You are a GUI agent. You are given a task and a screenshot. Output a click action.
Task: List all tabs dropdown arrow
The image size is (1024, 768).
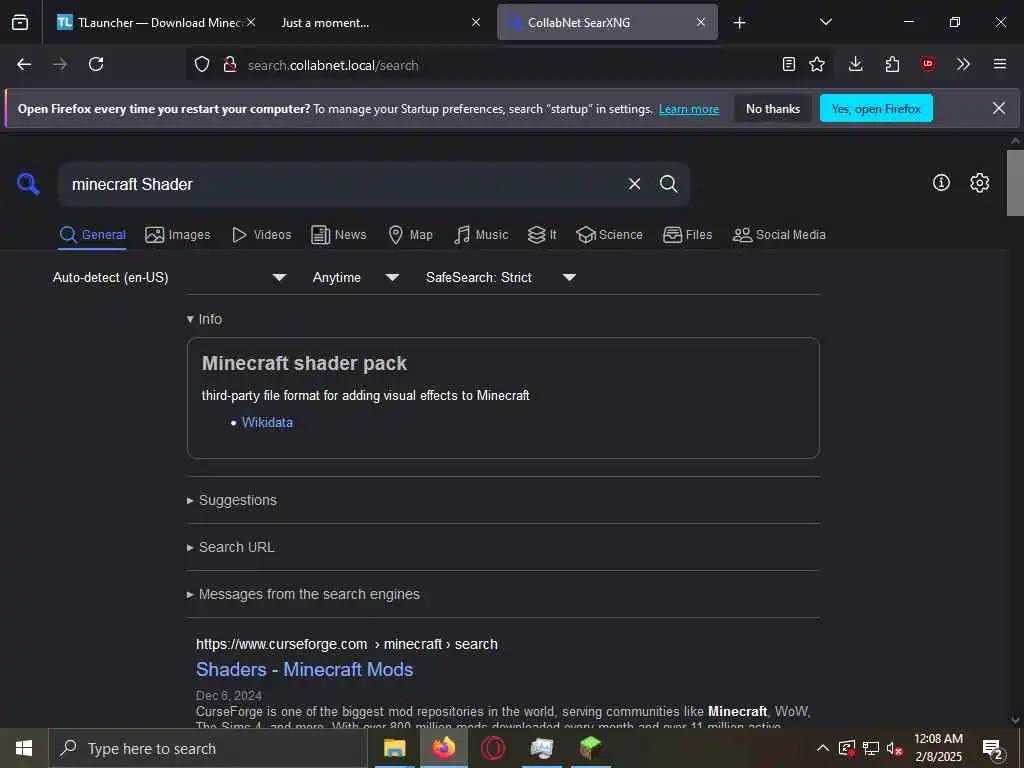pyautogui.click(x=825, y=23)
